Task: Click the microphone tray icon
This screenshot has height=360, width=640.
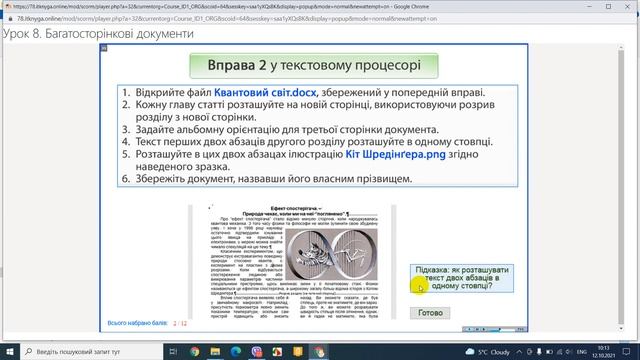Action: point(539,351)
